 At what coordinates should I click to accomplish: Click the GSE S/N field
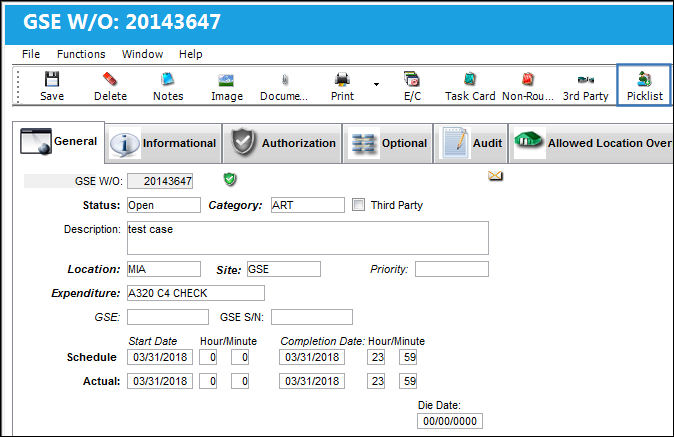click(312, 317)
